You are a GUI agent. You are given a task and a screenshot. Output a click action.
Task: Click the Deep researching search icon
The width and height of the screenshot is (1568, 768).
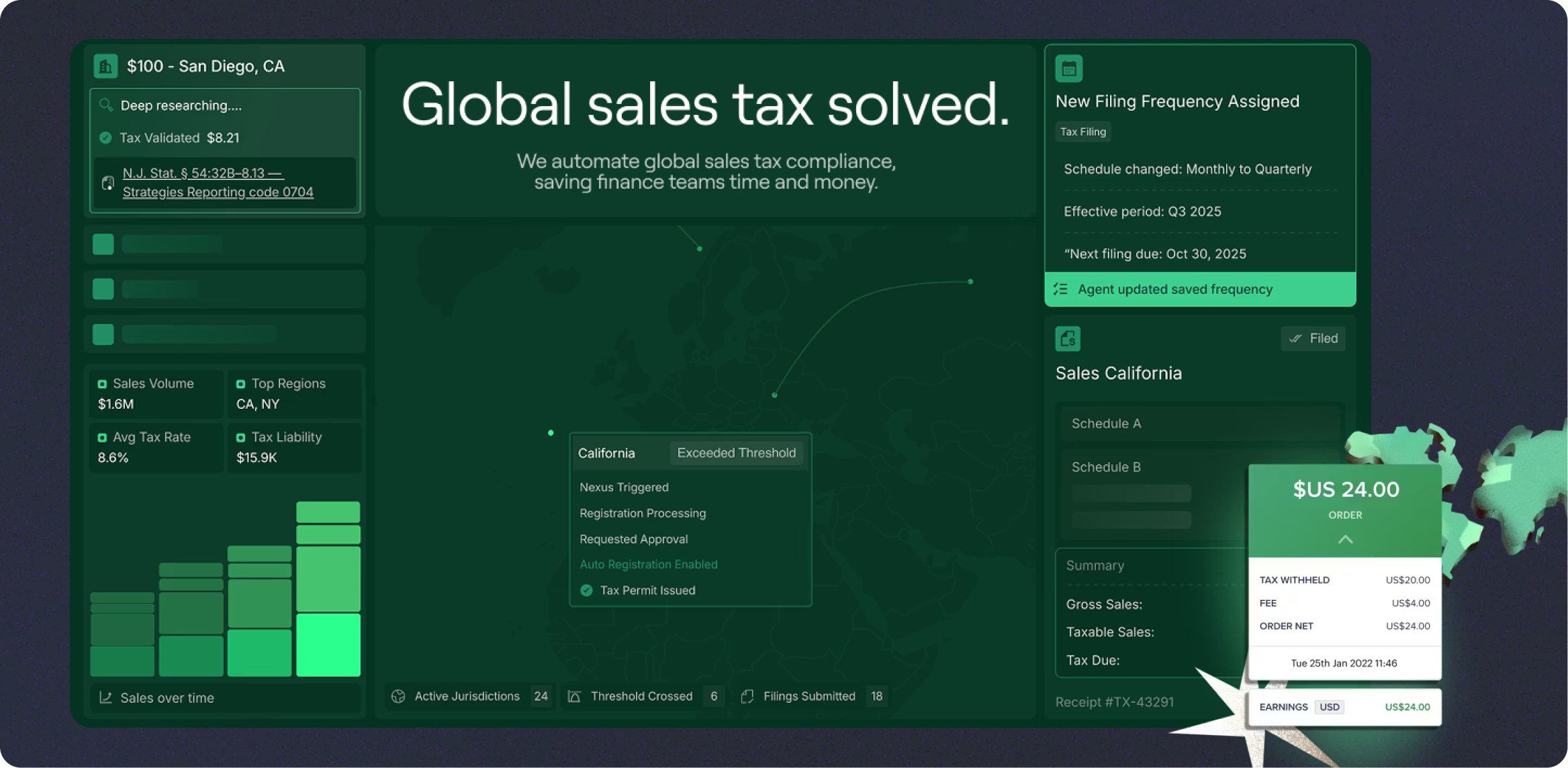click(x=106, y=105)
